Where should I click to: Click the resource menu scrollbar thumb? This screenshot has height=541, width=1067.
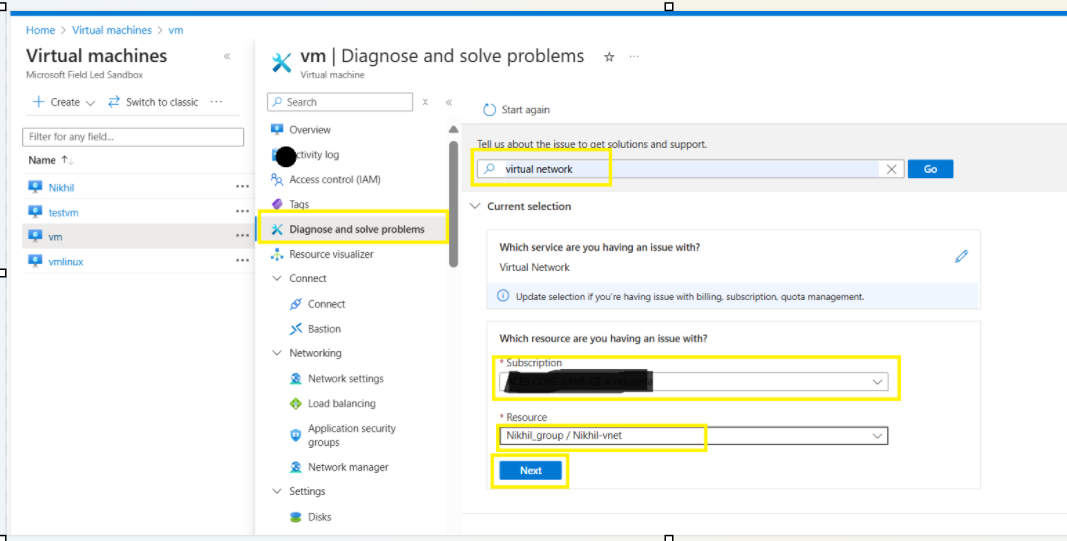453,204
